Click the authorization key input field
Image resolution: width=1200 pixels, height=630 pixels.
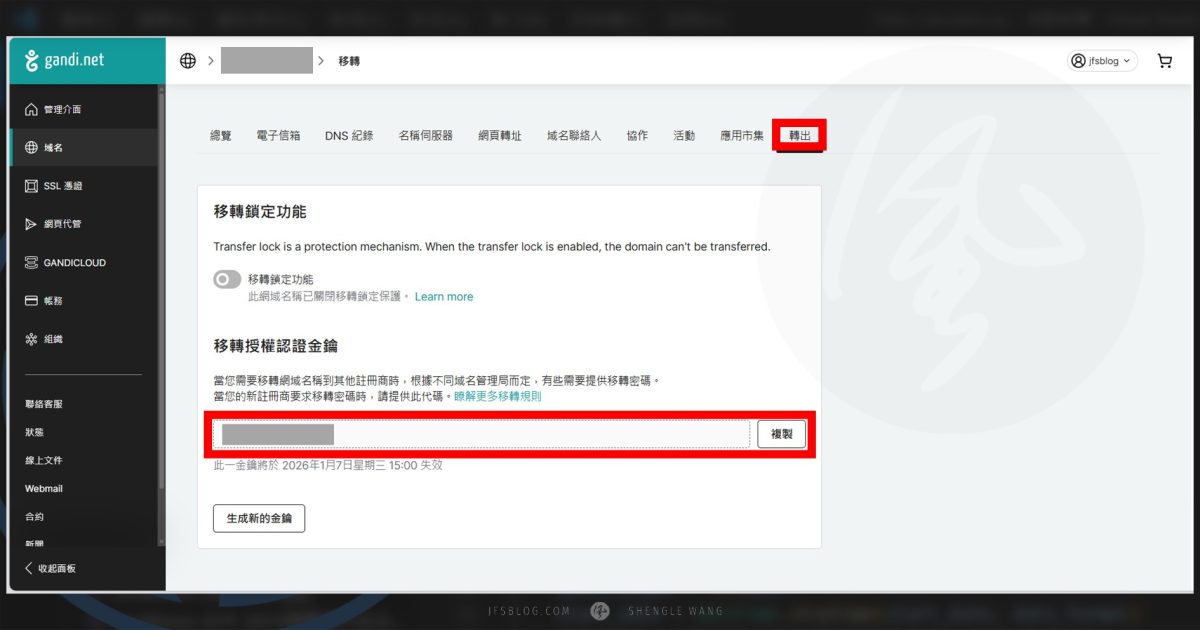tap(480, 433)
